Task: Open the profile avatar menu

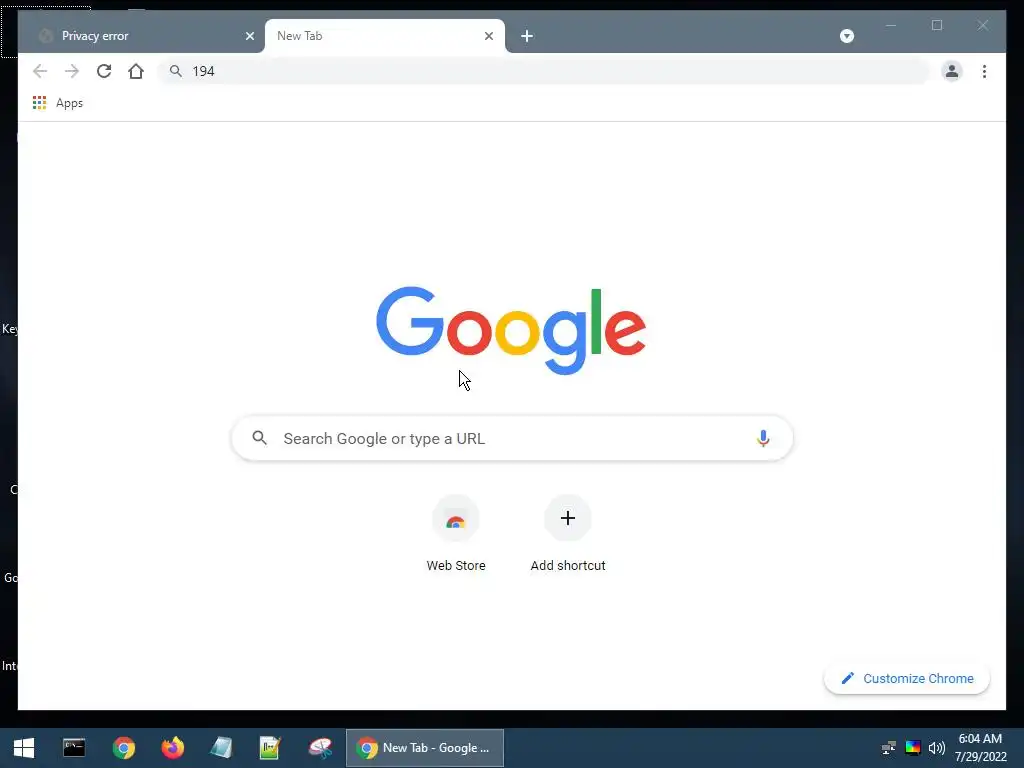Action: [x=952, y=71]
